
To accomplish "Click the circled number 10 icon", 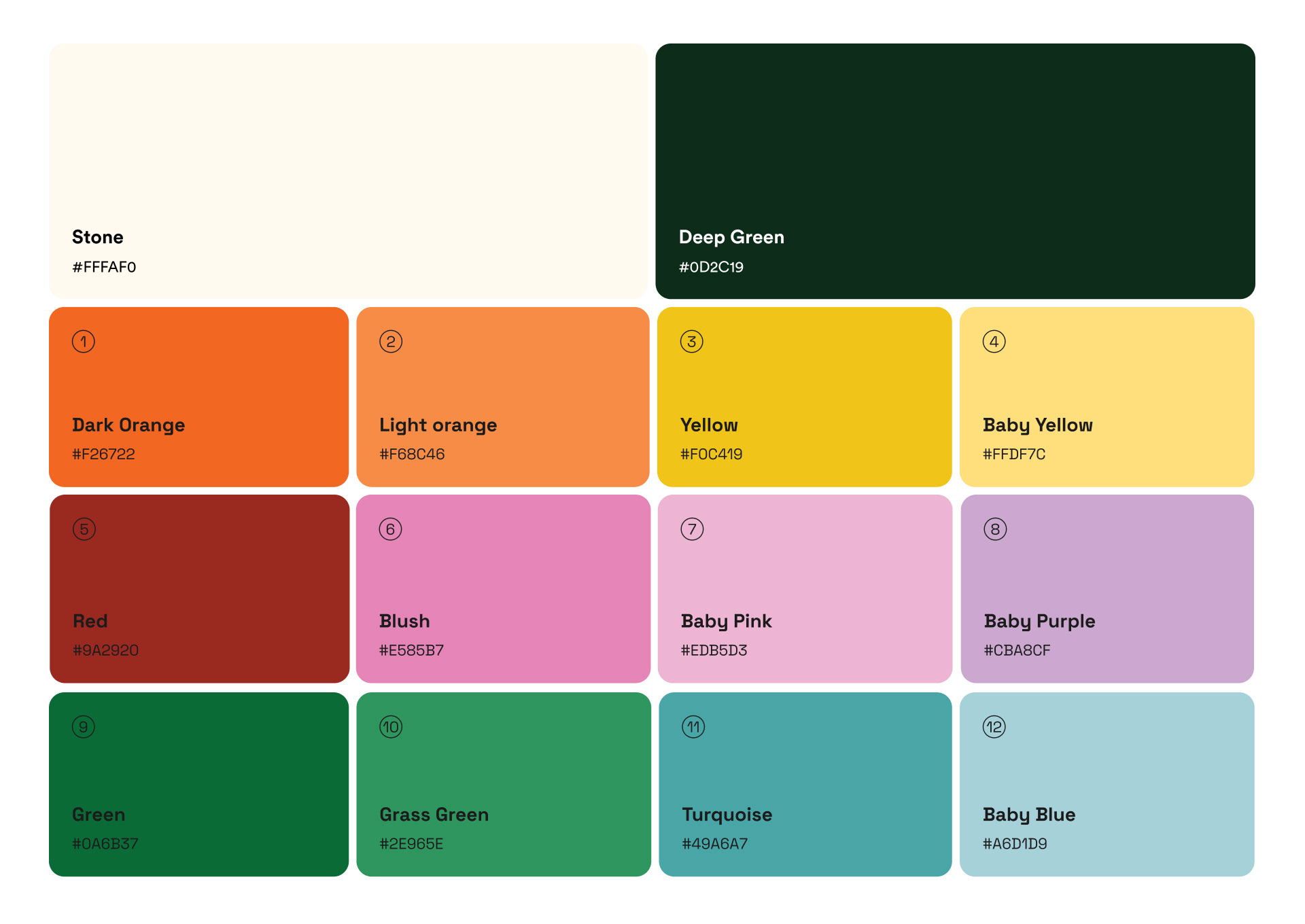I will click(391, 727).
